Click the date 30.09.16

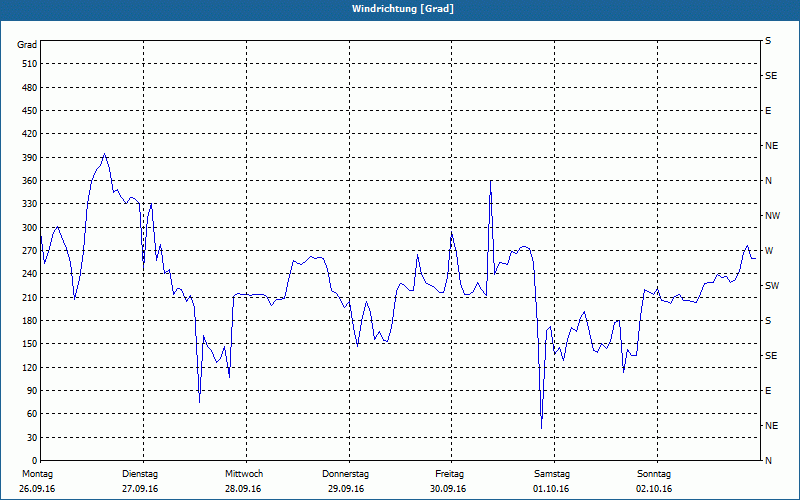pos(448,489)
